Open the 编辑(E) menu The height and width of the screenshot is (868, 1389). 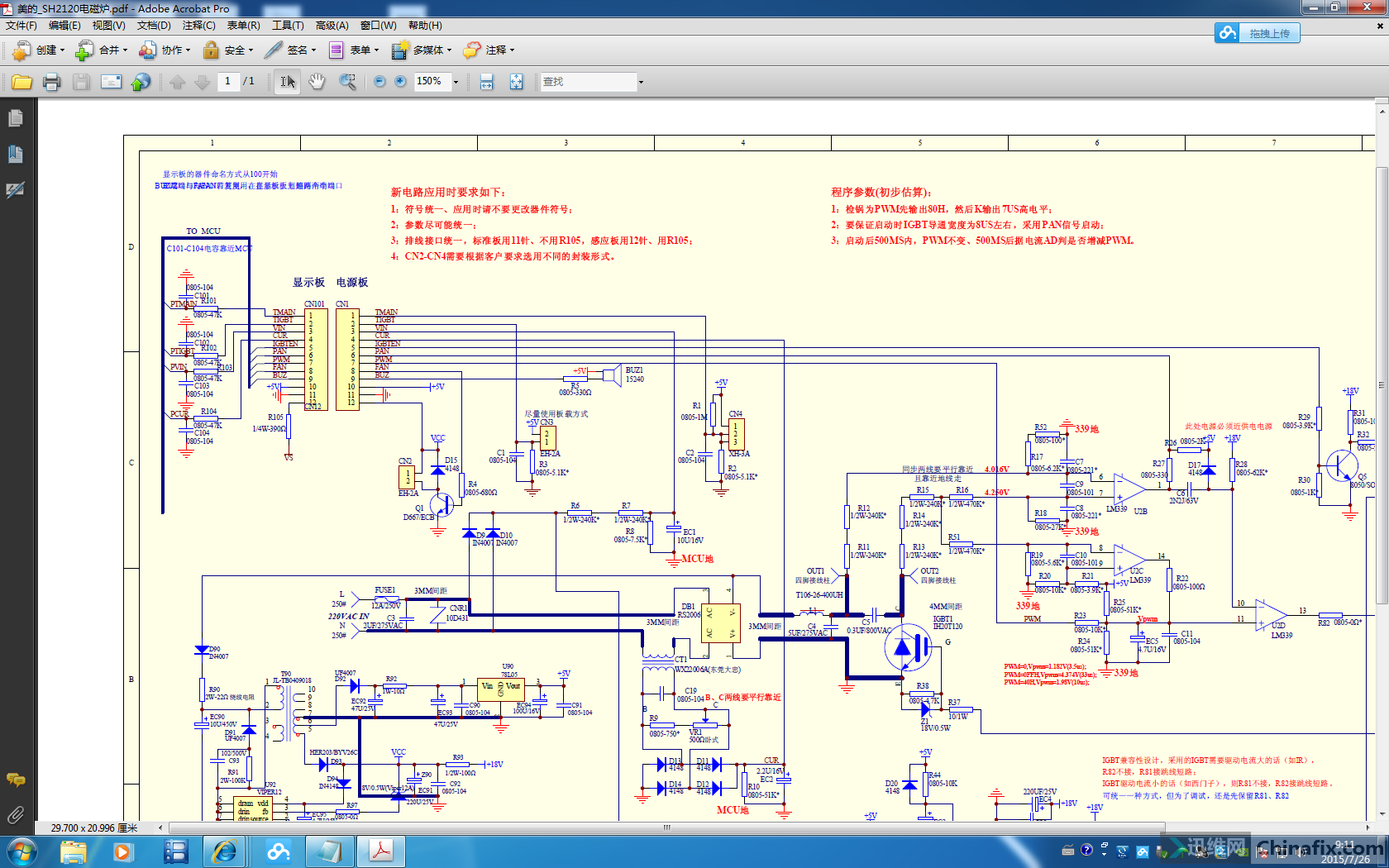coord(64,26)
